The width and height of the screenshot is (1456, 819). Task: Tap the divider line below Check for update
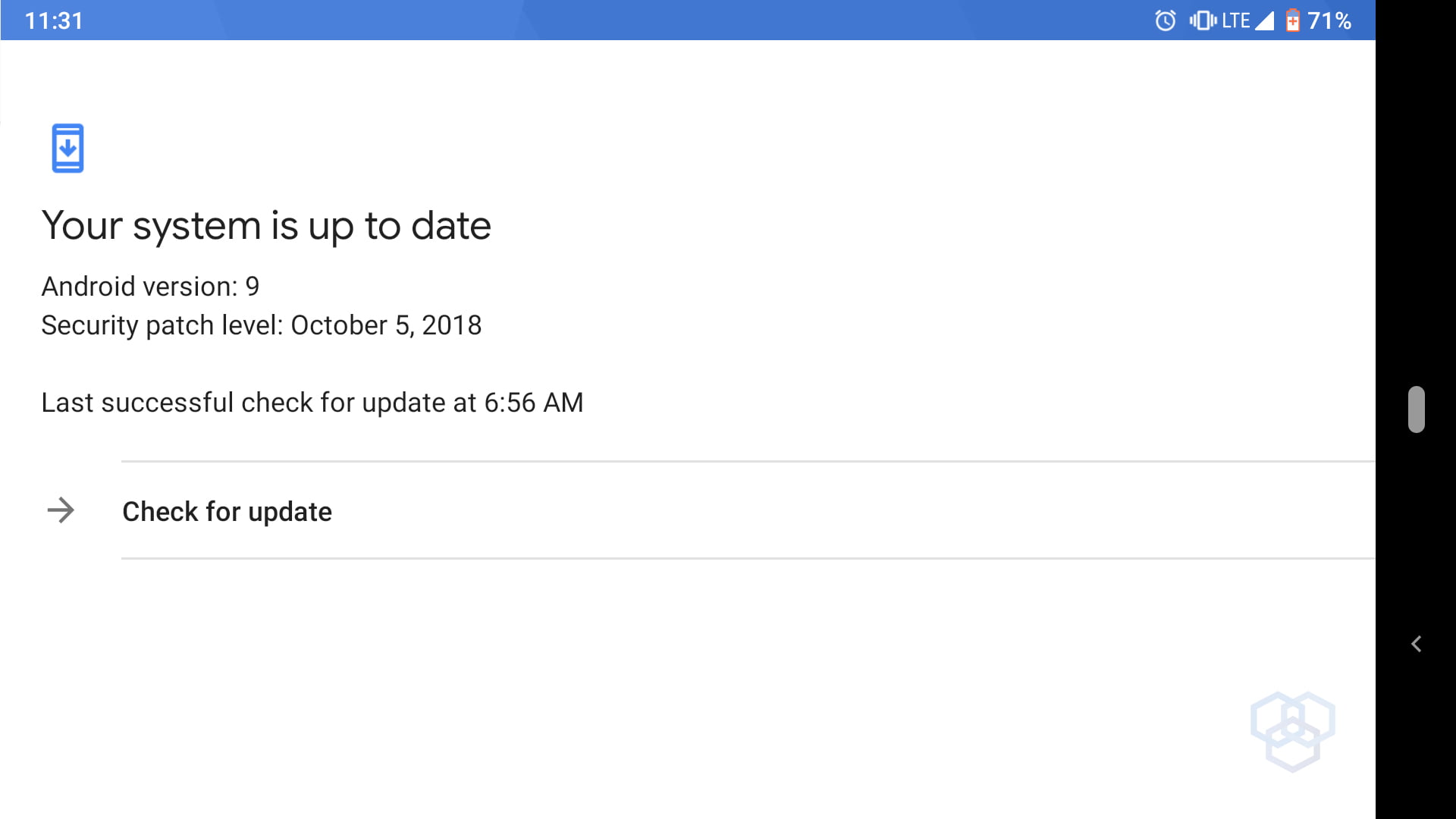[x=747, y=558]
